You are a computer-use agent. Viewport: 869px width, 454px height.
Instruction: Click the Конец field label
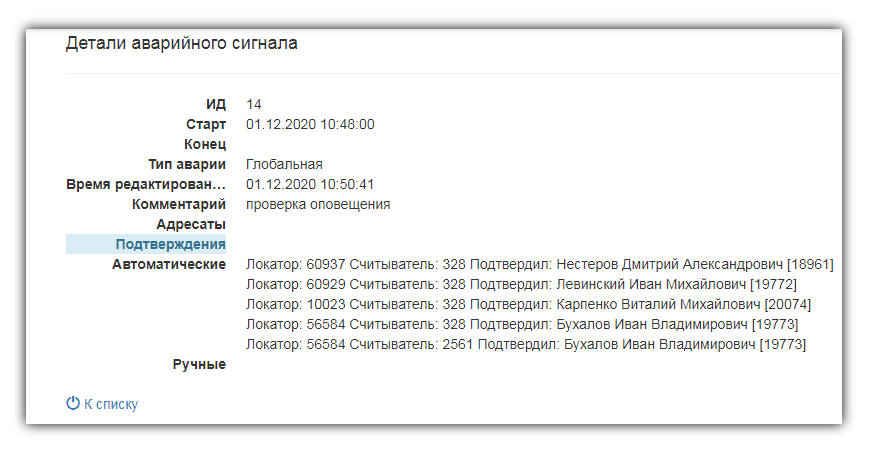coord(205,145)
